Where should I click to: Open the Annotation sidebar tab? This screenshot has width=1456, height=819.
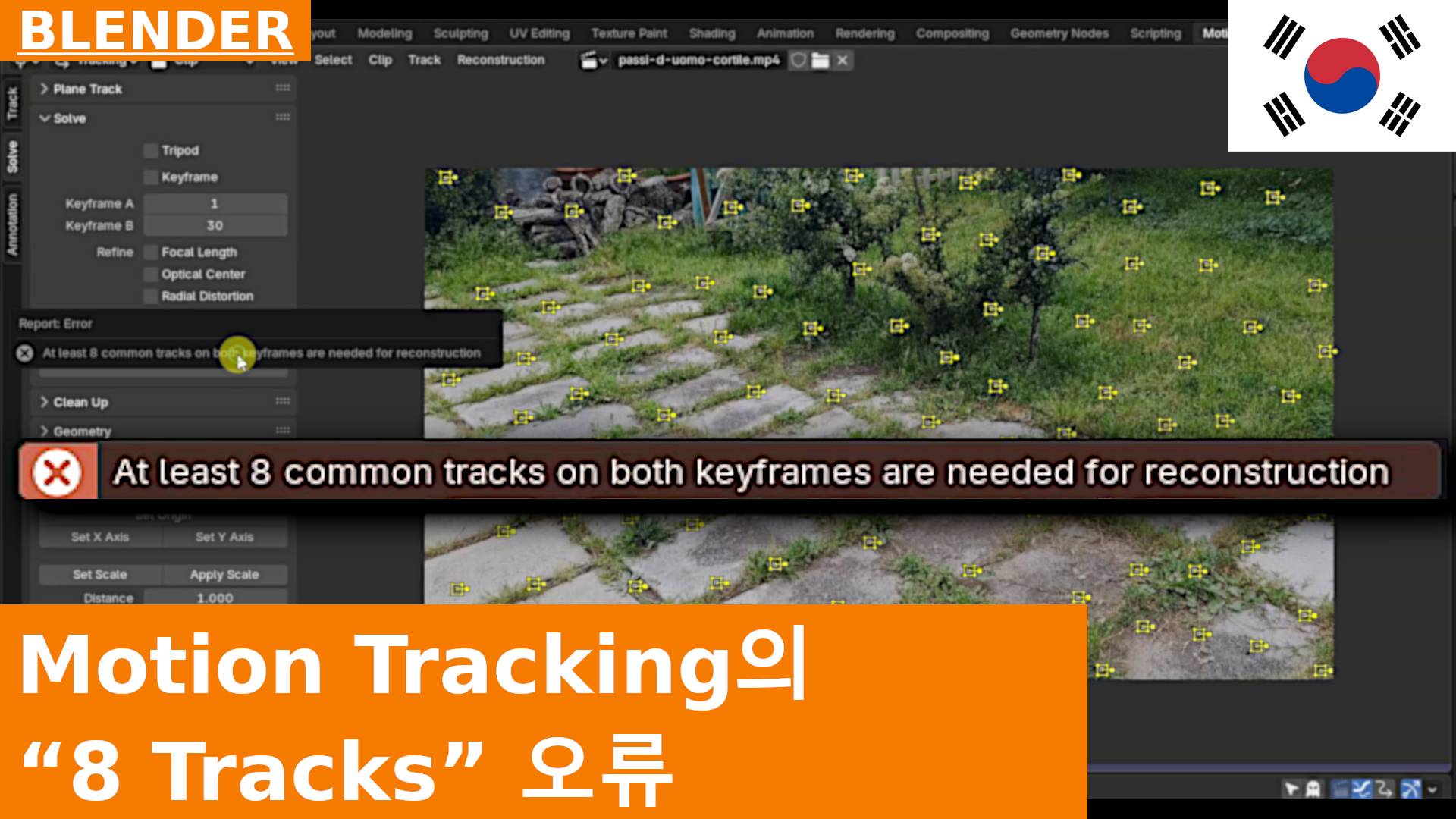coord(12,224)
